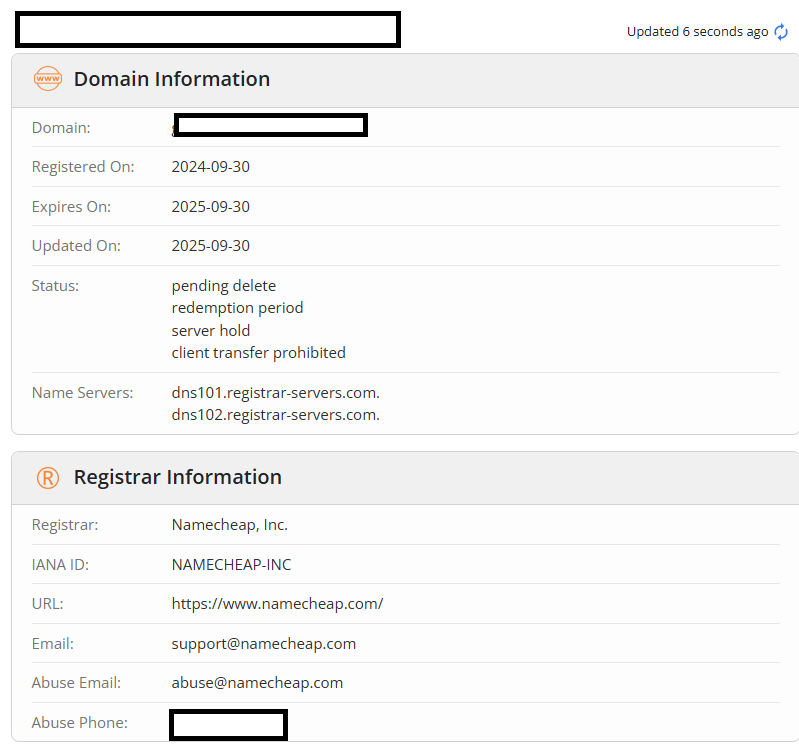Click the refresh icon beside Updated 6 seconds ago

click(x=781, y=32)
